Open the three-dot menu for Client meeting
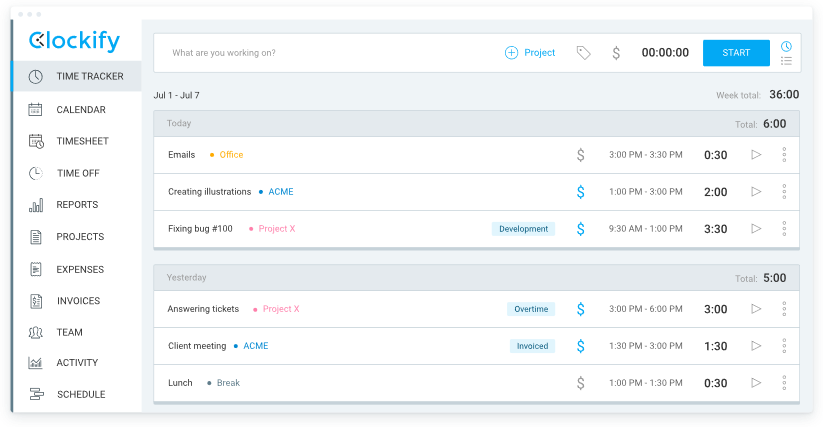The width and height of the screenshot is (823, 427). tap(784, 346)
